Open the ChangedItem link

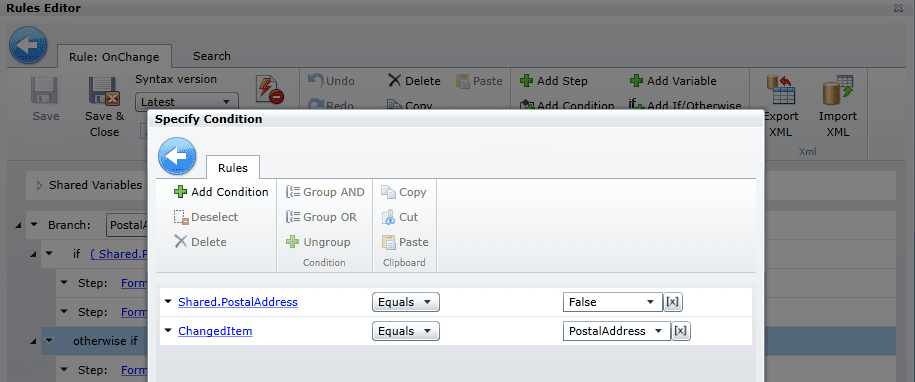click(x=215, y=331)
